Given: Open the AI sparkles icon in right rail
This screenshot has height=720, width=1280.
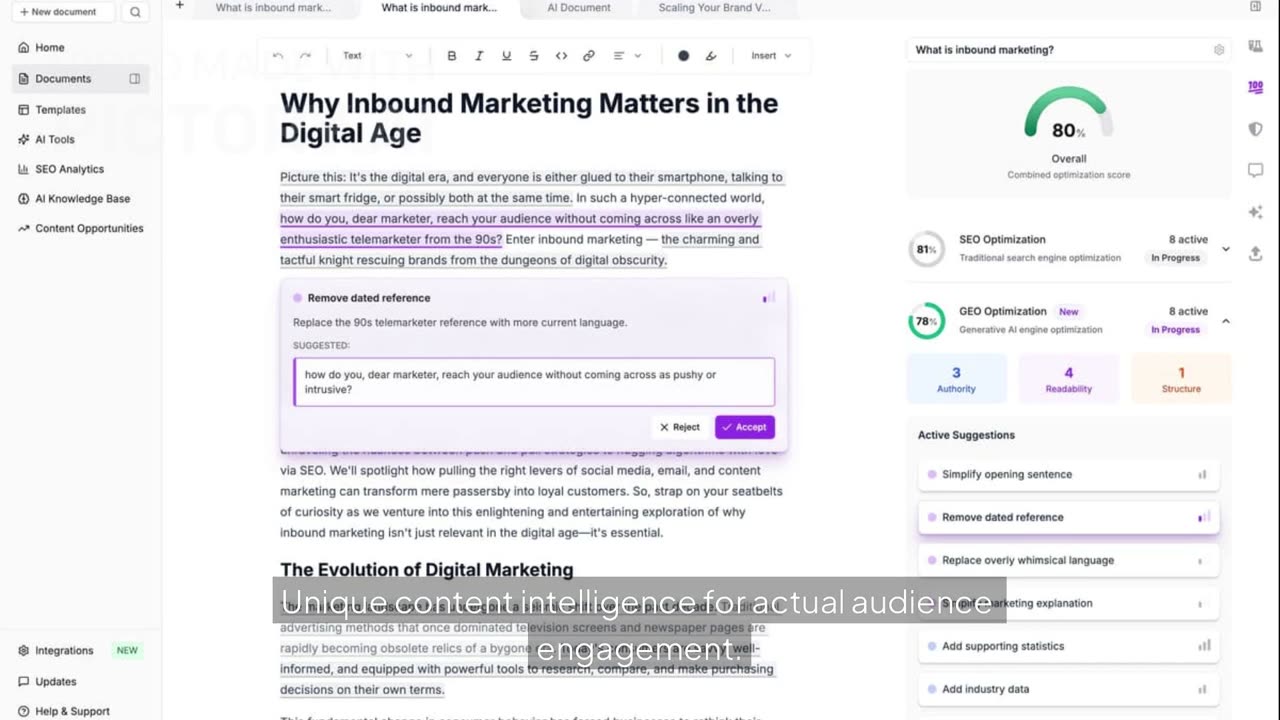Looking at the screenshot, I should tap(1256, 212).
